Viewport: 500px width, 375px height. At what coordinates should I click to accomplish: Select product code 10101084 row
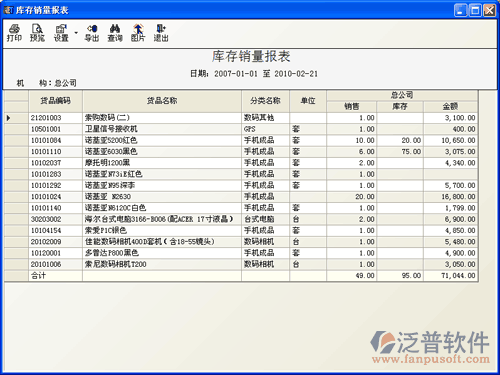[x=241, y=140]
